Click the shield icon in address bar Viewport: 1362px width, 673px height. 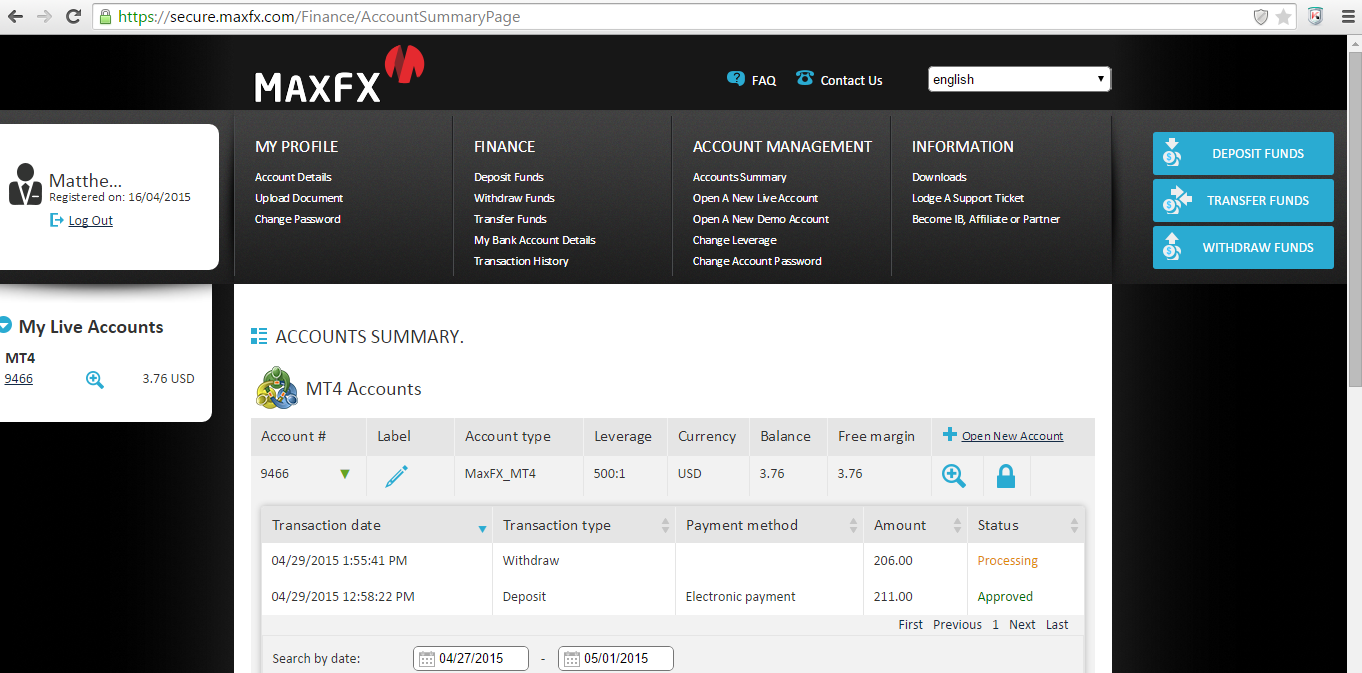point(1261,17)
